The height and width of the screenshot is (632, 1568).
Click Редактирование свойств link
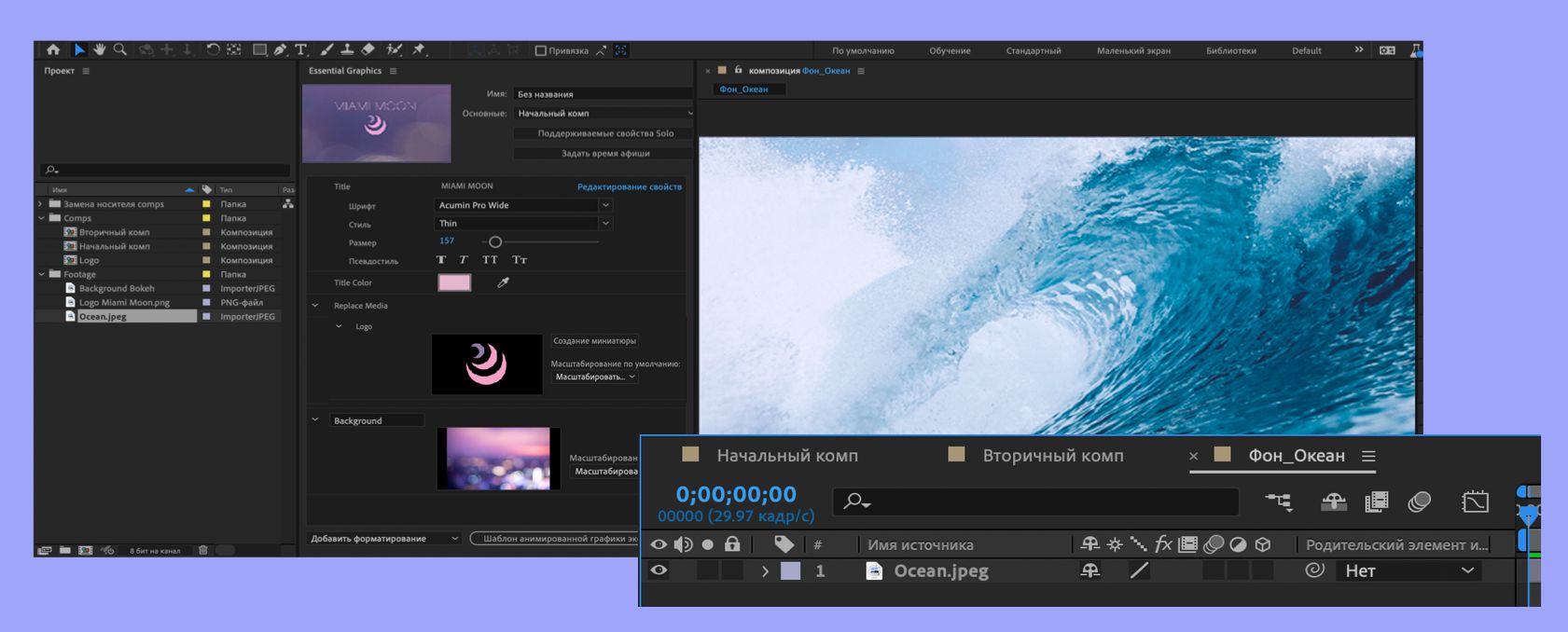point(630,186)
